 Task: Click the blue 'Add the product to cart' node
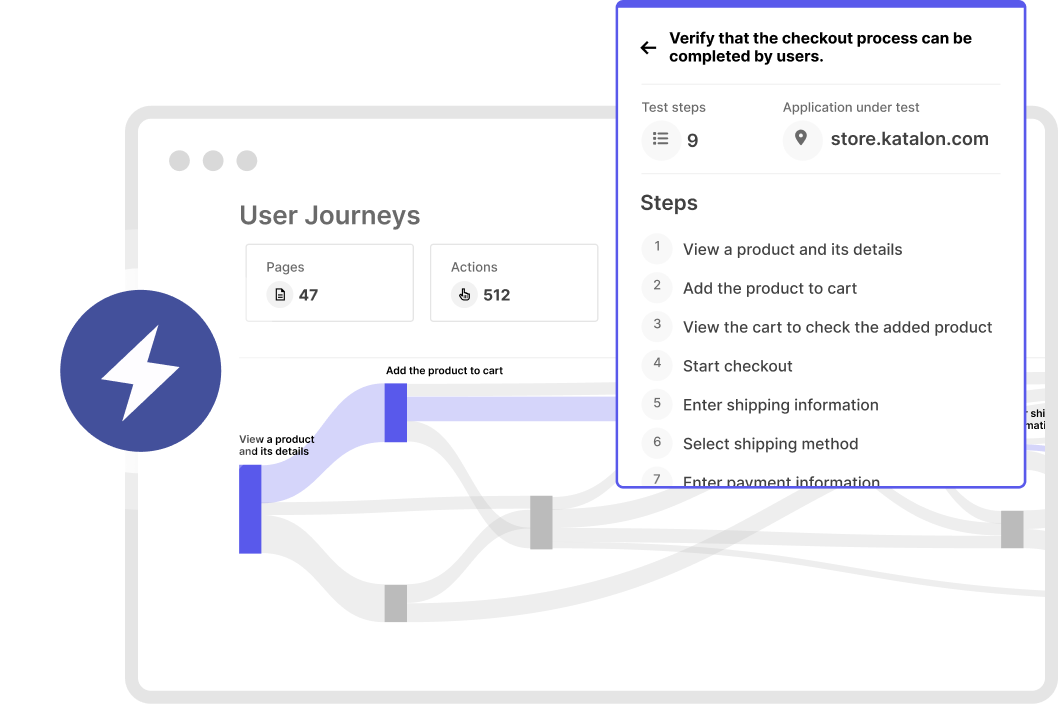coord(396,412)
